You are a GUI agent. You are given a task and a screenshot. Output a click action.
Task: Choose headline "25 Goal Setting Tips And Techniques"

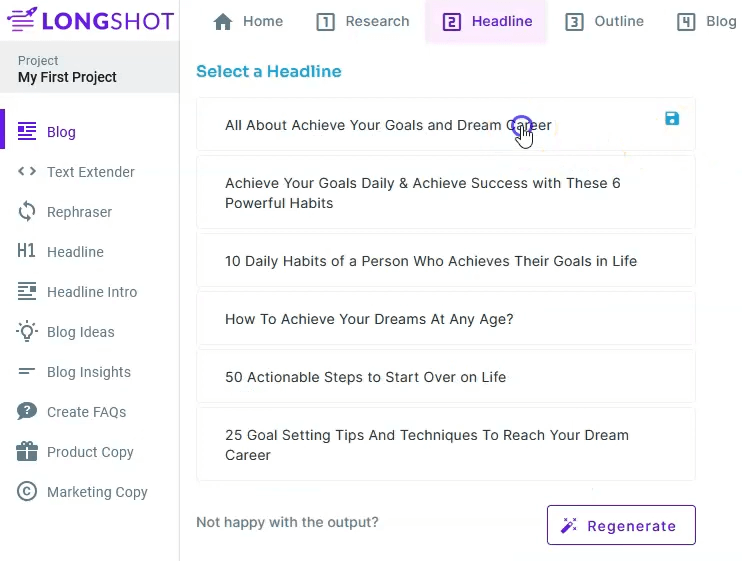tap(446, 445)
